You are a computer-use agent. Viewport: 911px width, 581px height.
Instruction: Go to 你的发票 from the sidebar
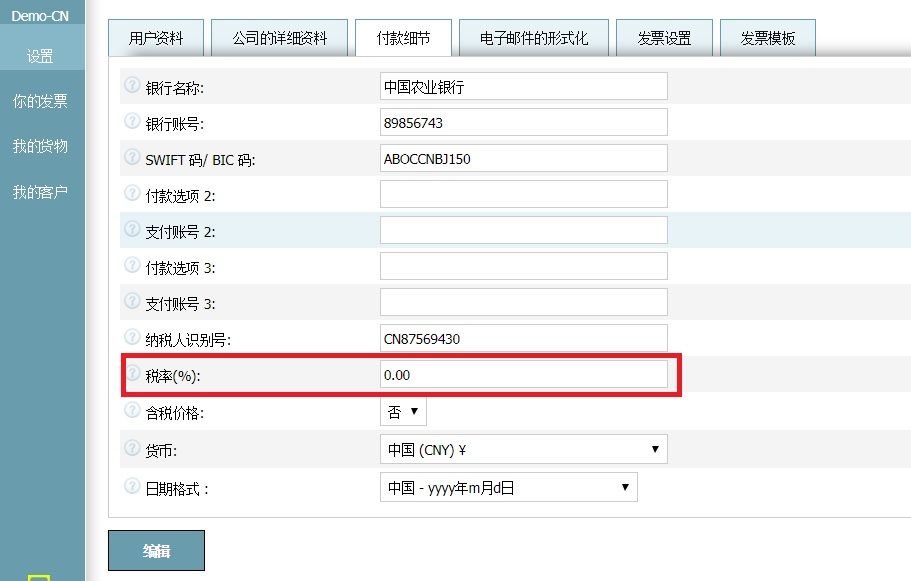[41, 101]
